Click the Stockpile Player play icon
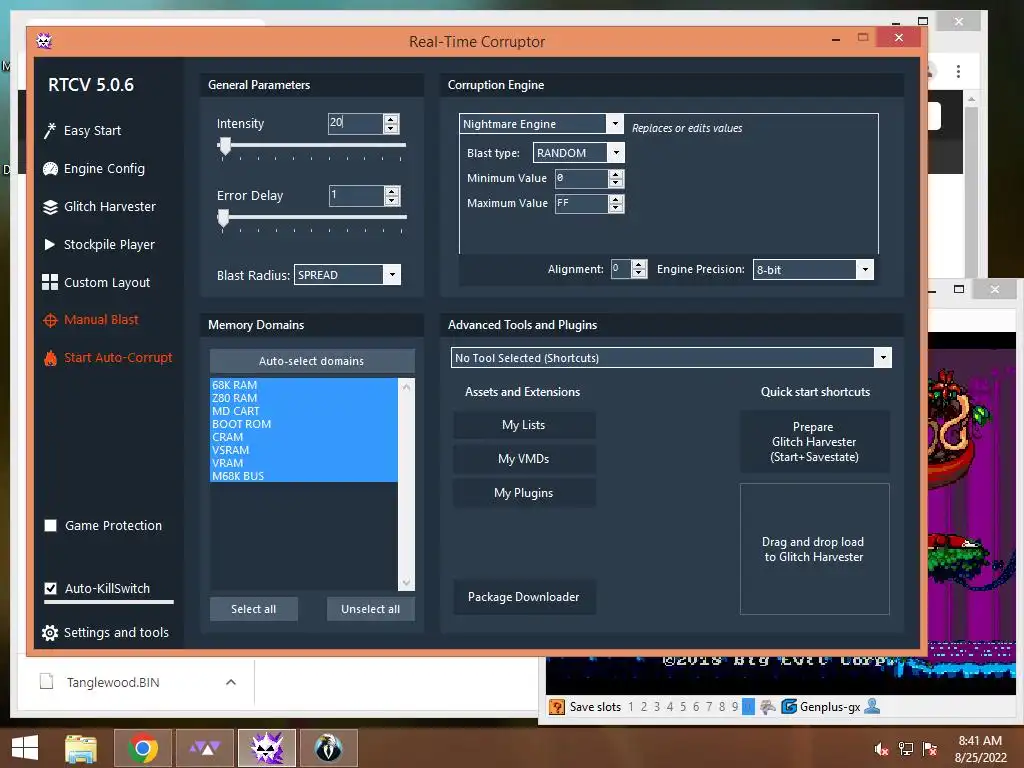The height and width of the screenshot is (768, 1024). 50,244
